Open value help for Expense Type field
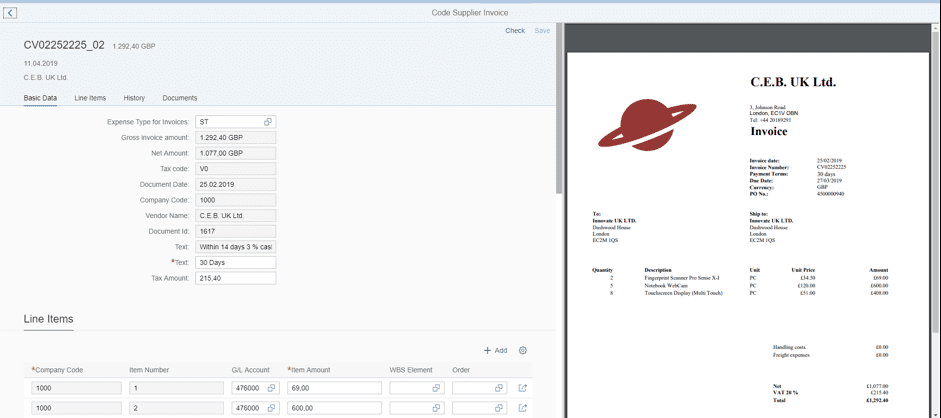Image resolution: width=941 pixels, height=418 pixels. tap(268, 122)
